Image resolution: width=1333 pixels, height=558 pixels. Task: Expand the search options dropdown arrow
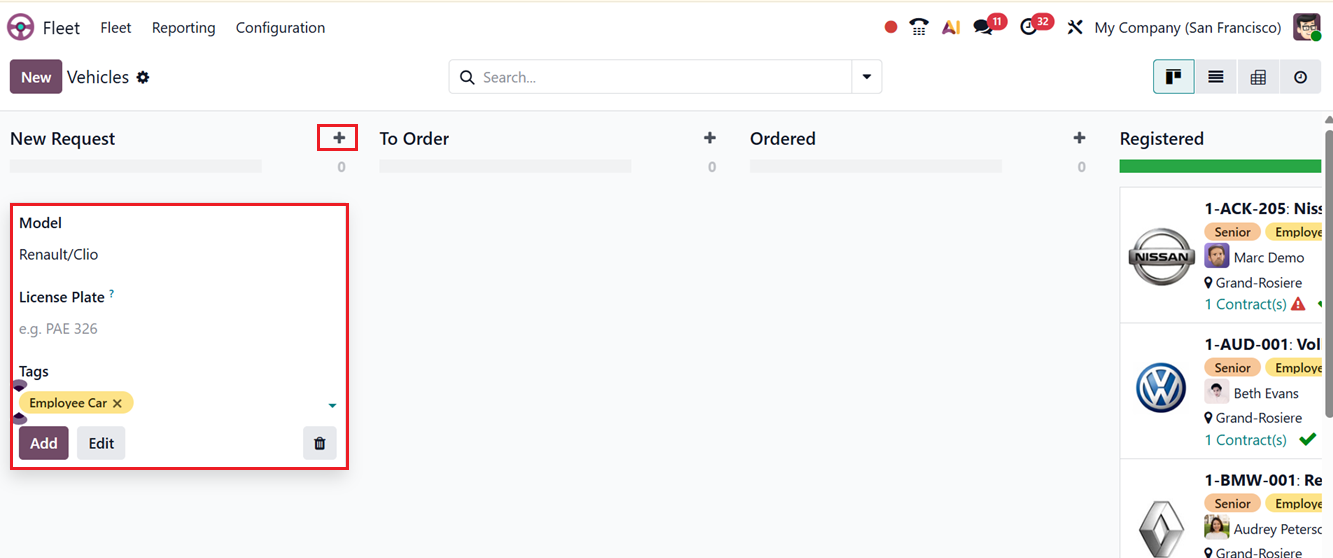[x=866, y=77]
